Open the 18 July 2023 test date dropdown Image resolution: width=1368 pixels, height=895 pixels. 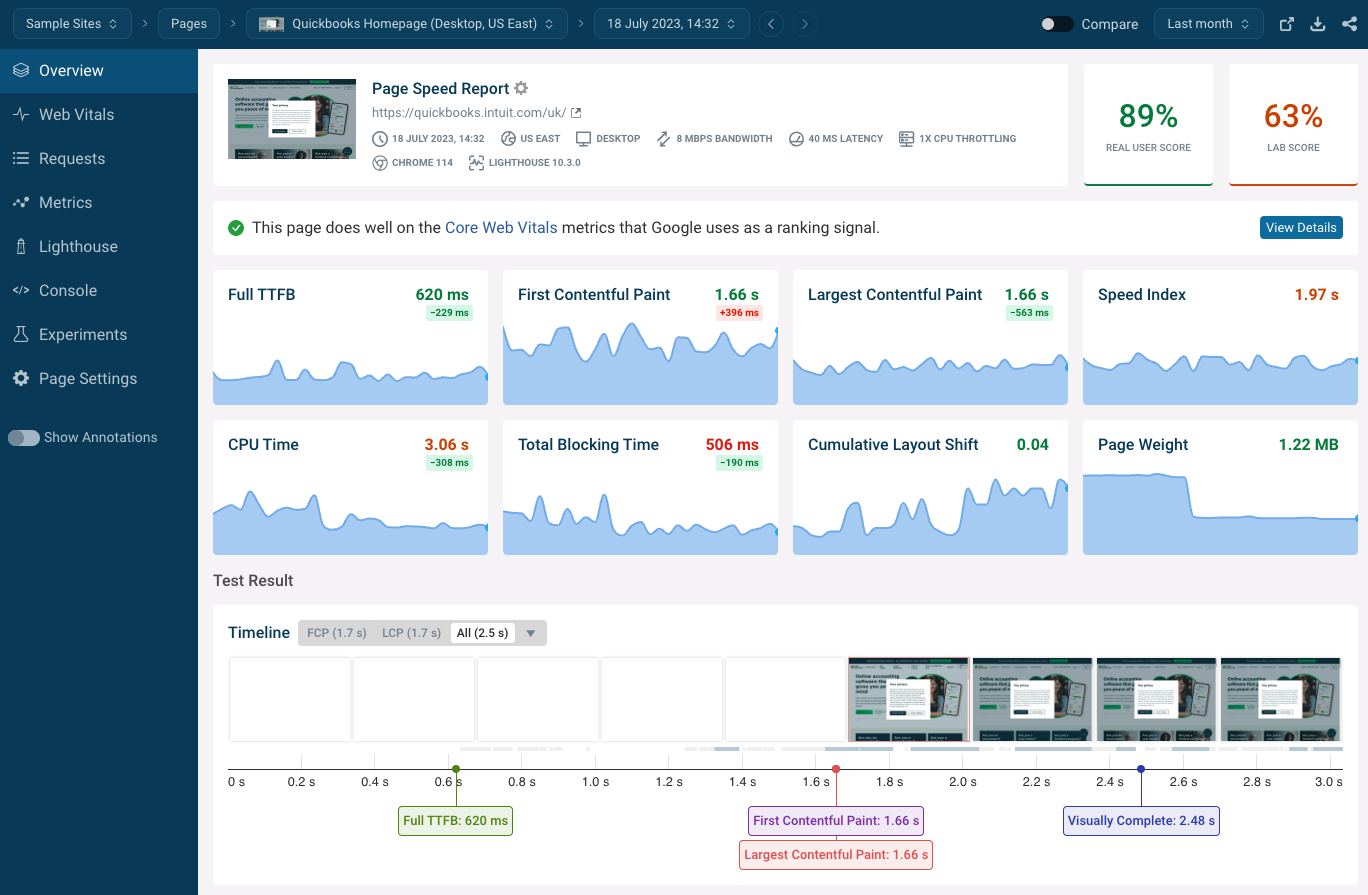pyautogui.click(x=671, y=24)
